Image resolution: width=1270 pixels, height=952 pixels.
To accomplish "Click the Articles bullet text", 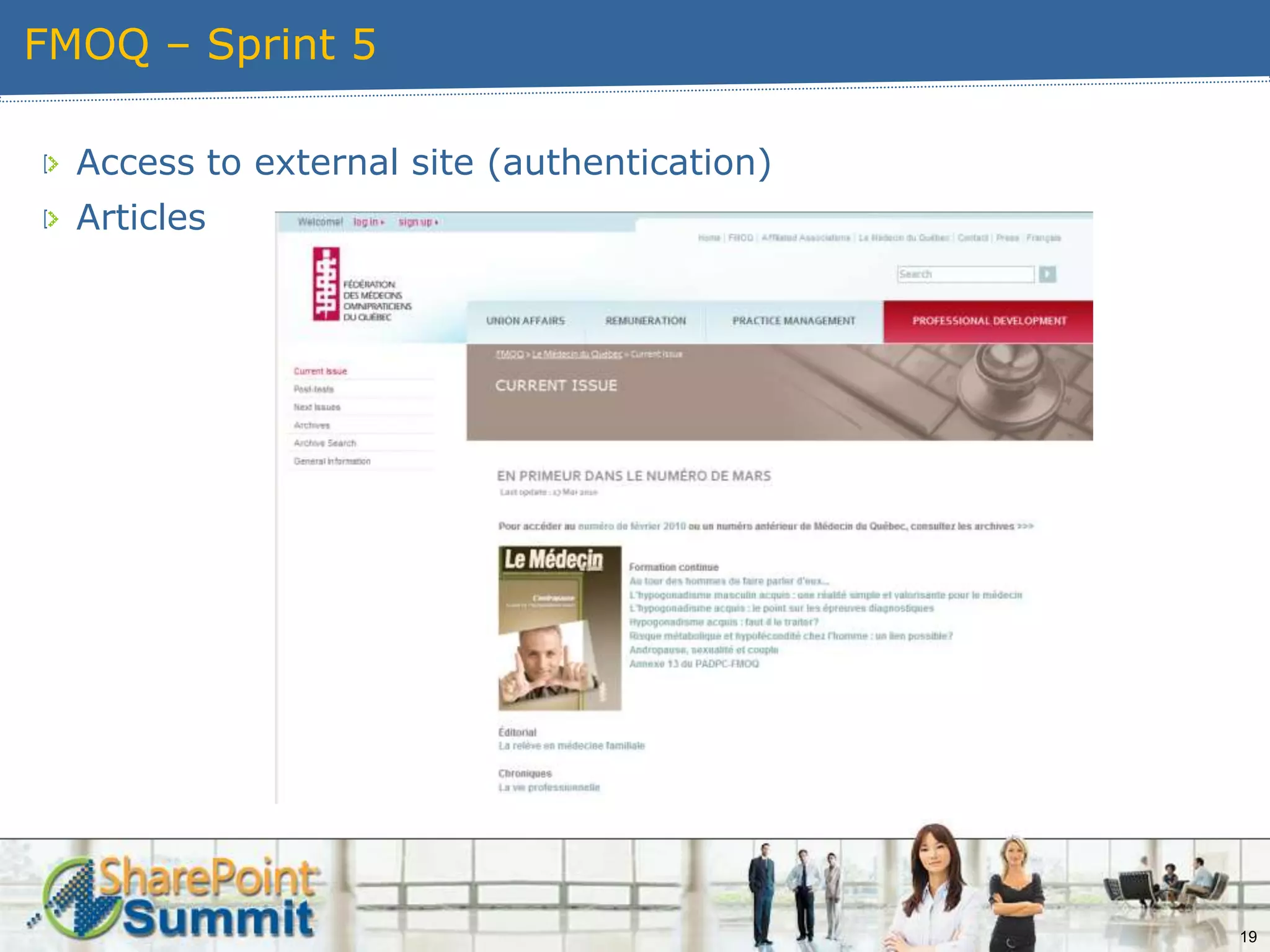I will [x=141, y=217].
